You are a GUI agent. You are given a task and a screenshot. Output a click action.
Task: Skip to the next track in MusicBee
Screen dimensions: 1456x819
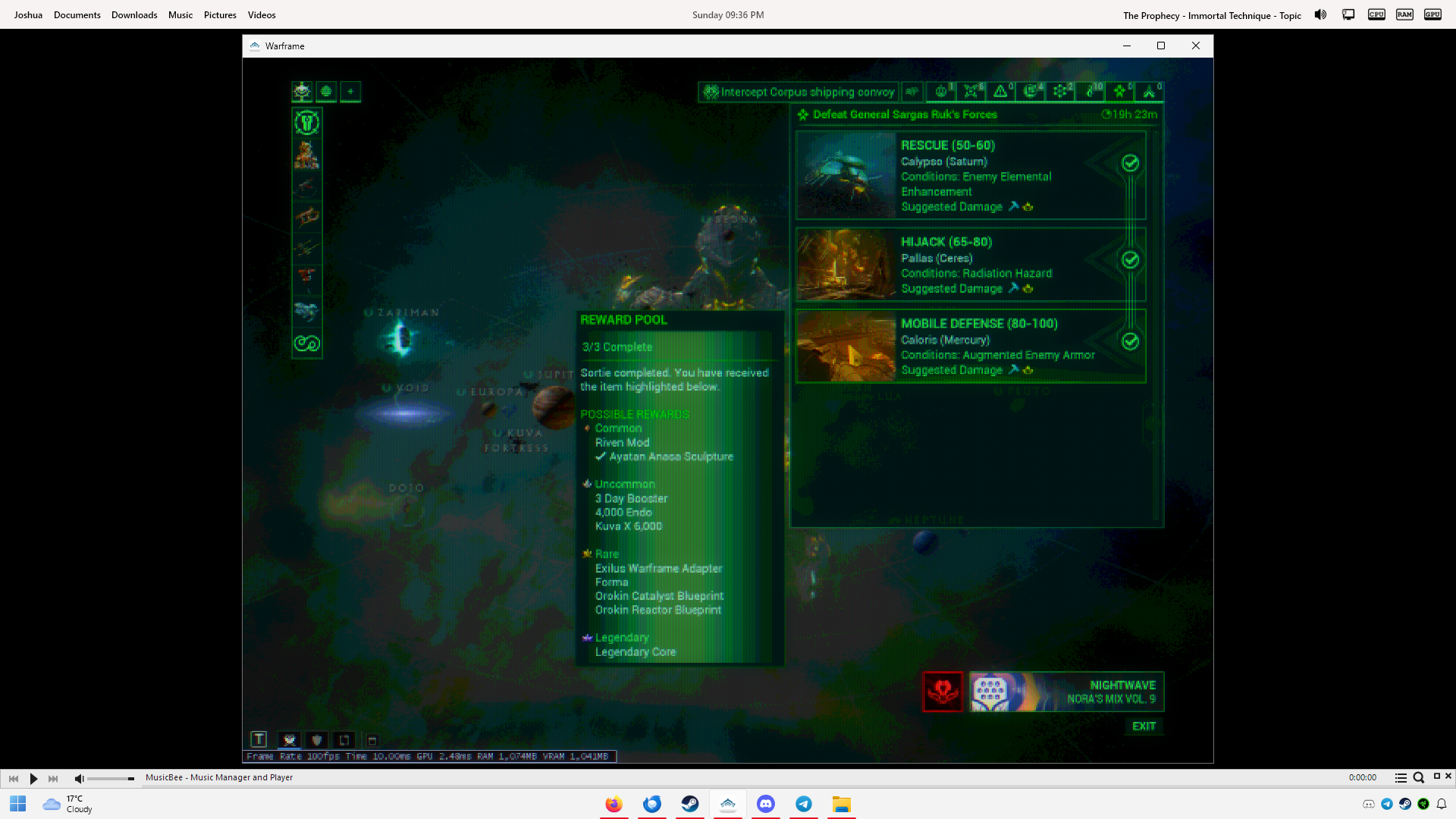click(x=53, y=778)
